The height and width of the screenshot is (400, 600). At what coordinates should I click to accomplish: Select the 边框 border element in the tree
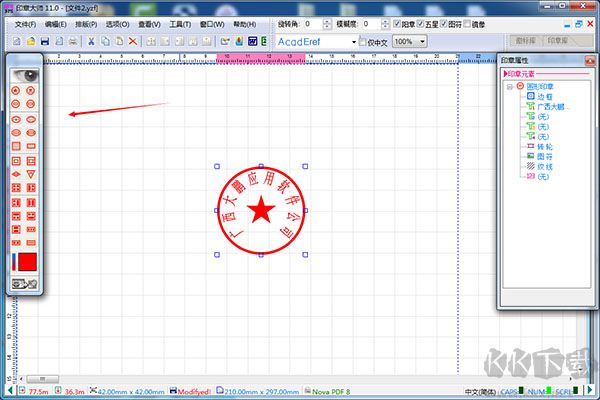[x=543, y=96]
